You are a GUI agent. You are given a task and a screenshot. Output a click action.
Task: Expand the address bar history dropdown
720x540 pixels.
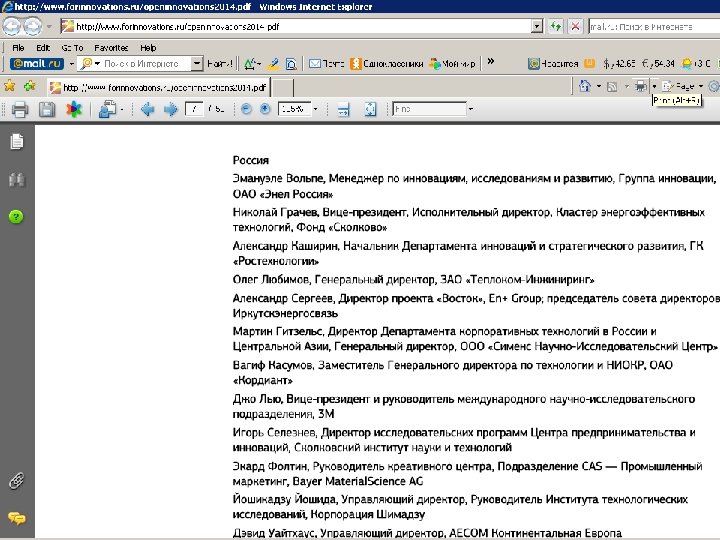point(537,27)
